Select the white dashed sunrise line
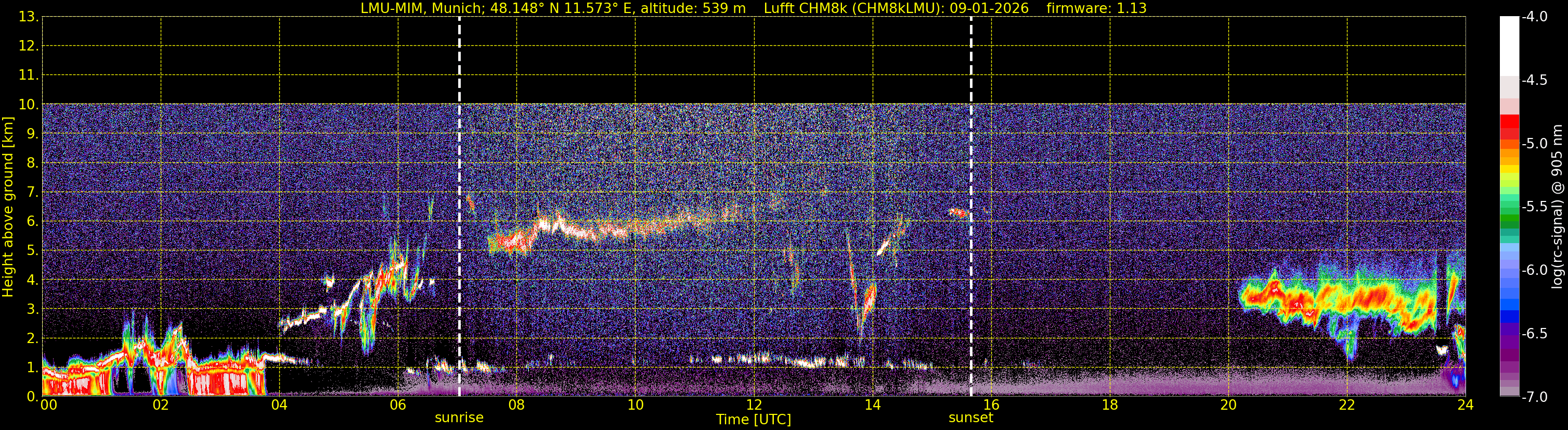The width and height of the screenshot is (1568, 430). tap(459, 207)
